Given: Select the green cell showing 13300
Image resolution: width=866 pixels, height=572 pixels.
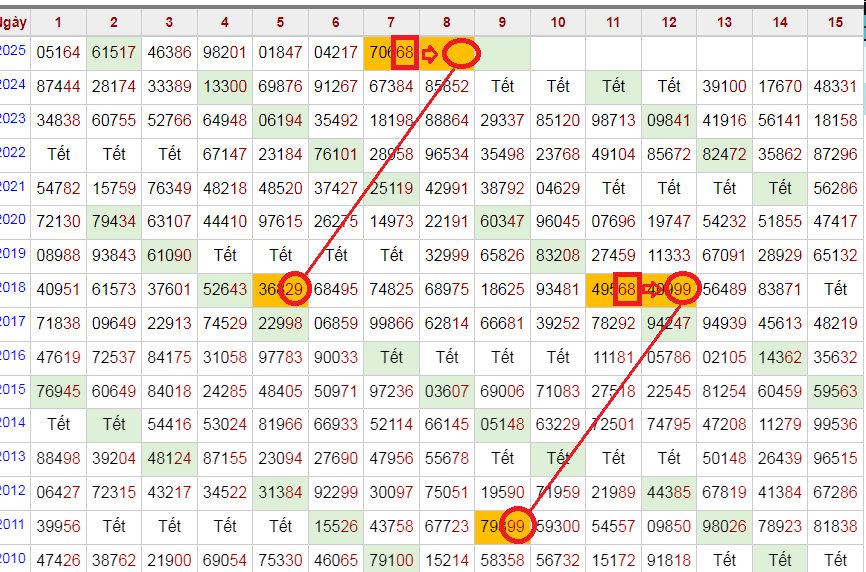Looking at the screenshot, I should coord(225,87).
